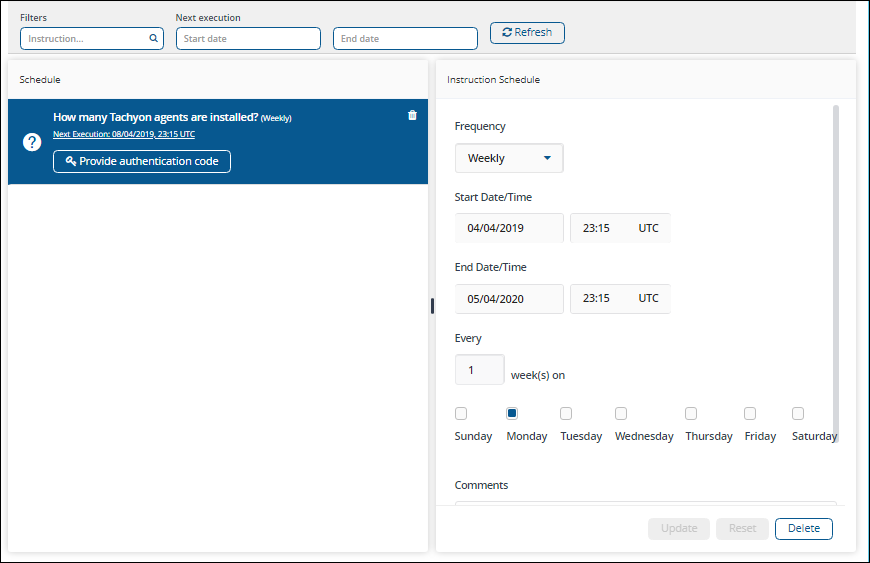Click the Next Execution link
The image size is (870, 563).
(124, 134)
